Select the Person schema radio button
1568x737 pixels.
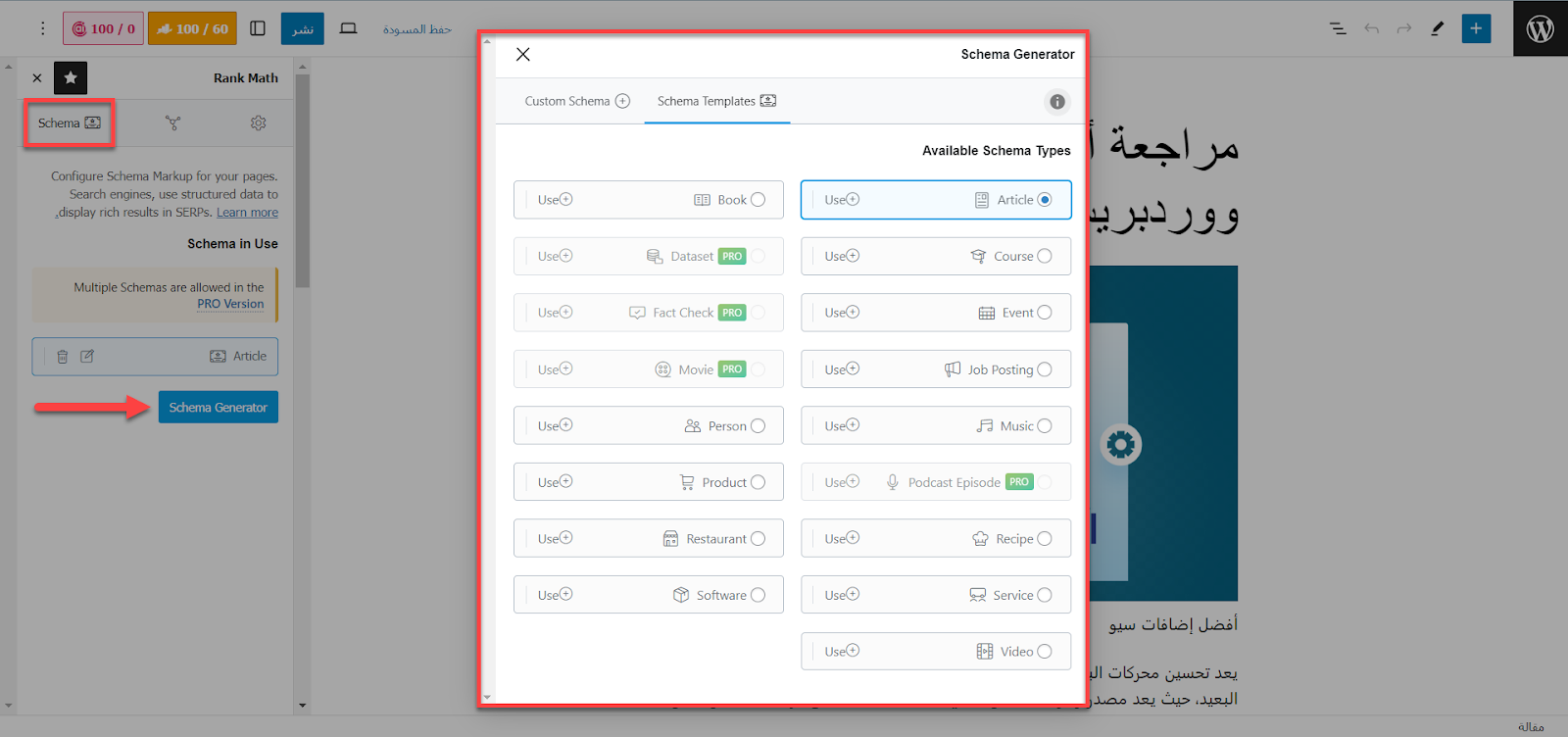758,425
